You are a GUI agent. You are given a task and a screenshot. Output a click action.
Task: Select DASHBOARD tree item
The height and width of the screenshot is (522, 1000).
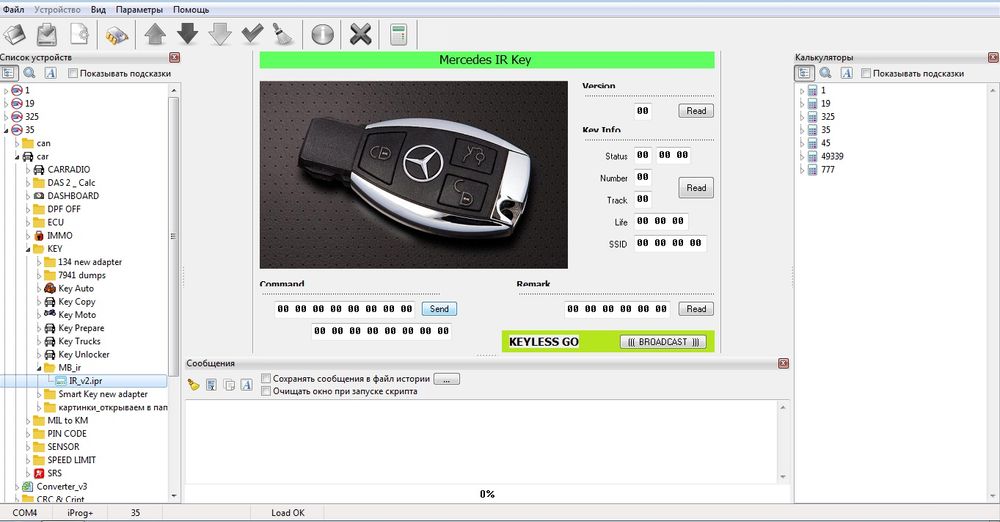[73, 196]
